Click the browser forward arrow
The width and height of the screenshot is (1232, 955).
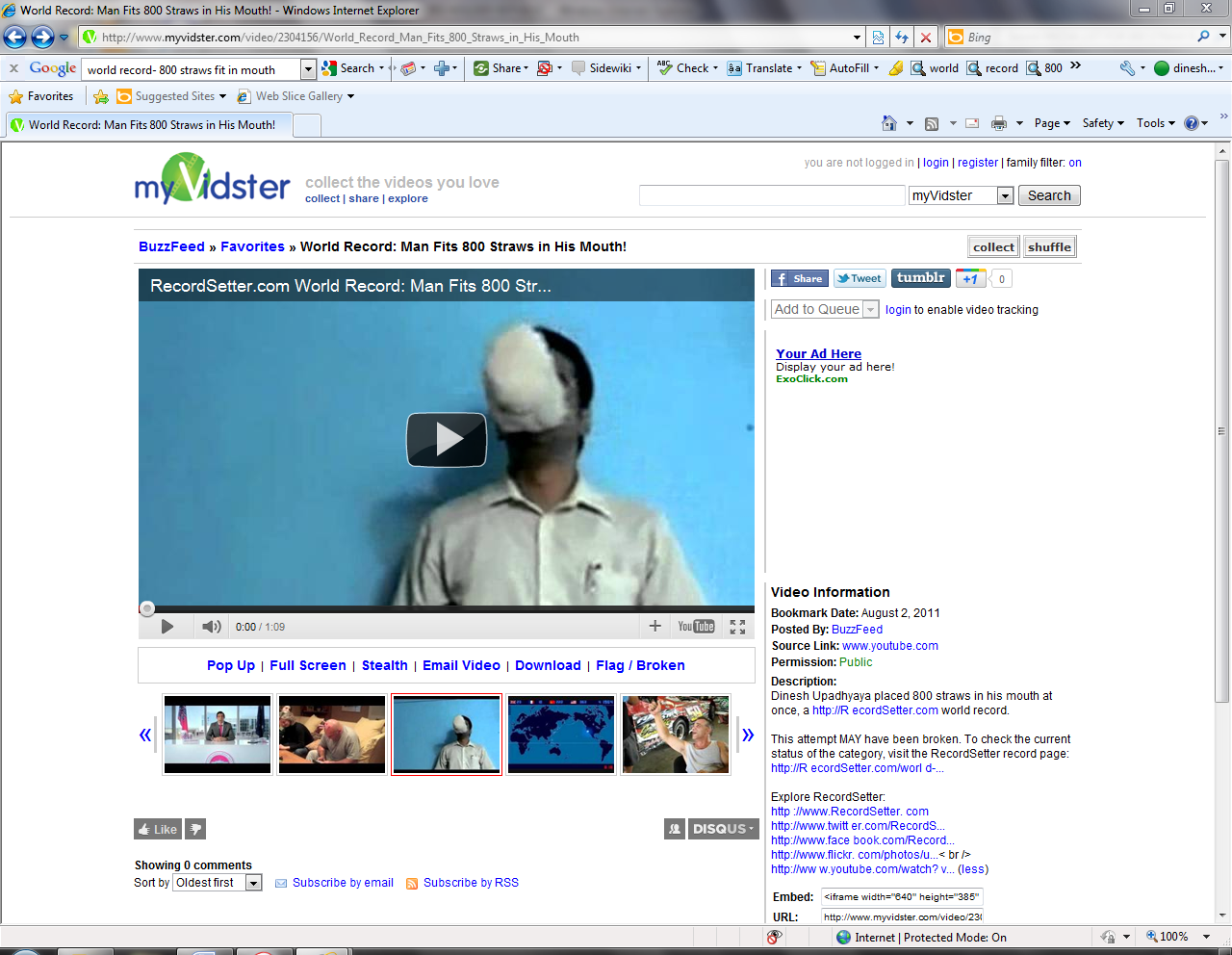pos(42,38)
